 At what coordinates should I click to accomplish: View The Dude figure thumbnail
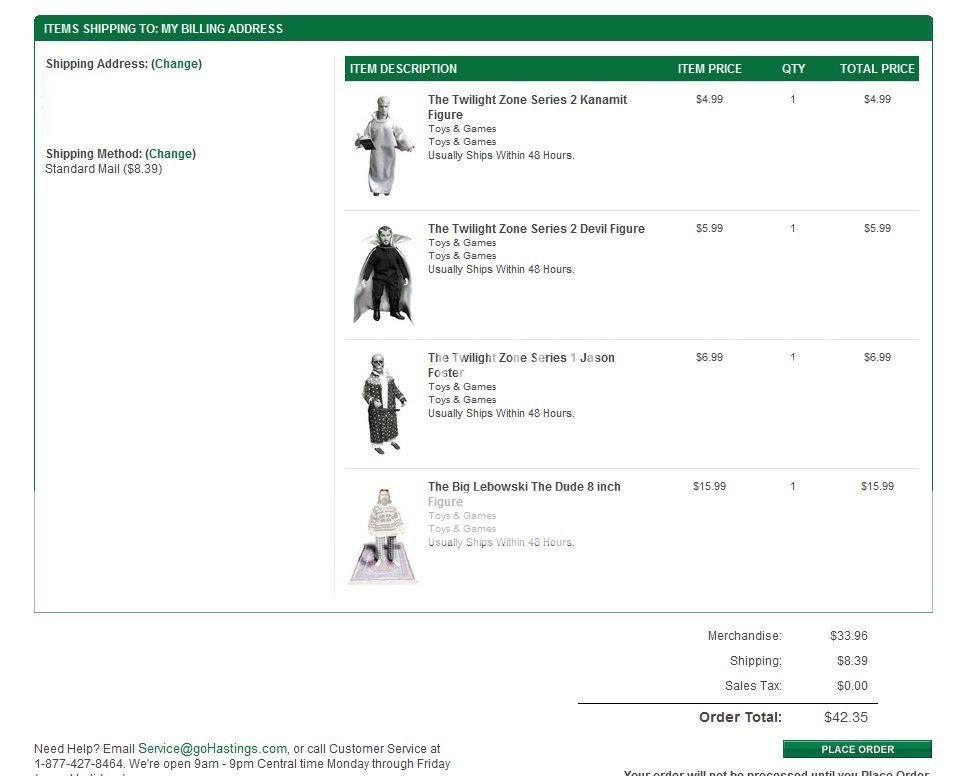[383, 536]
